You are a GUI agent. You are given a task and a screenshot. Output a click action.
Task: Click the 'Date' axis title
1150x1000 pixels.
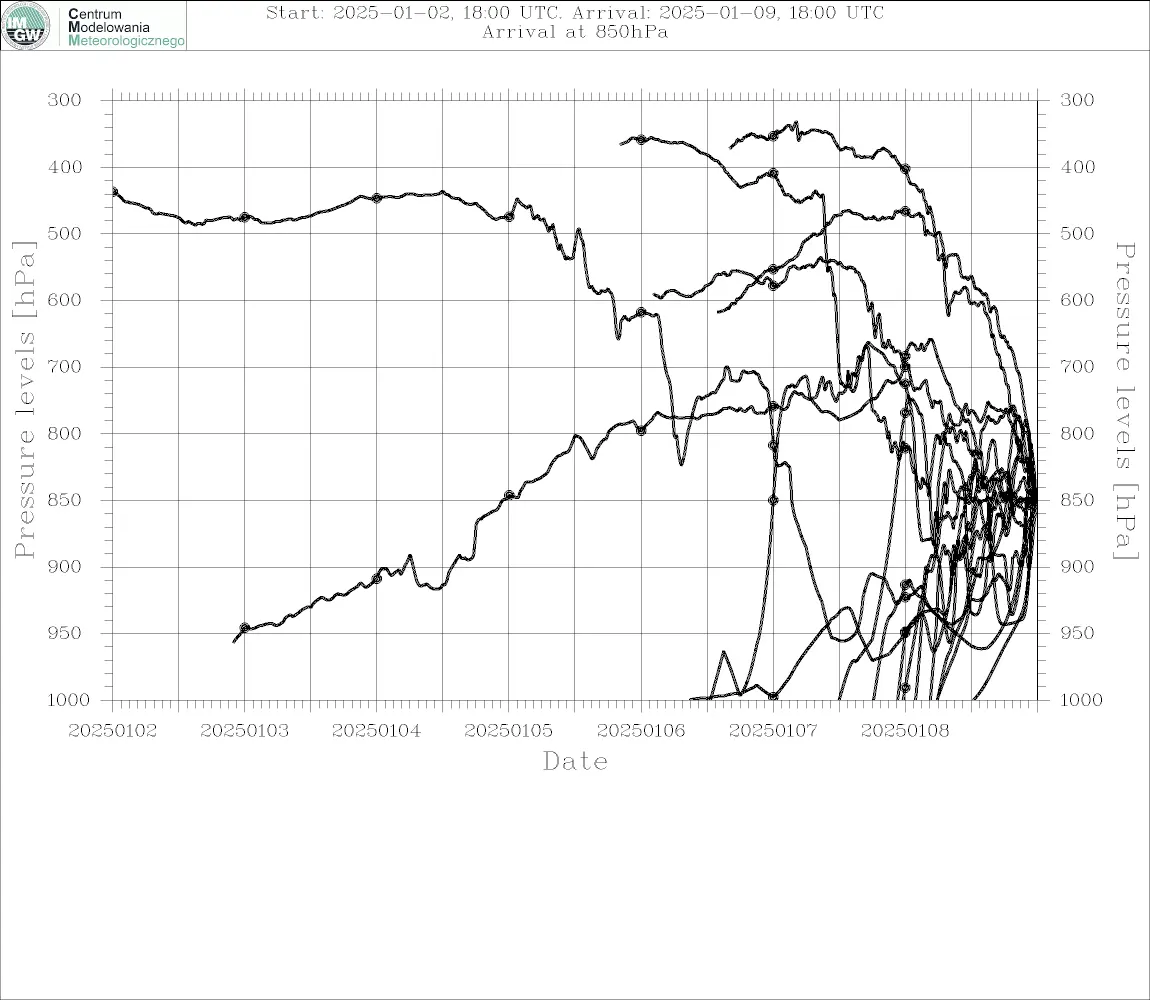[x=575, y=761]
